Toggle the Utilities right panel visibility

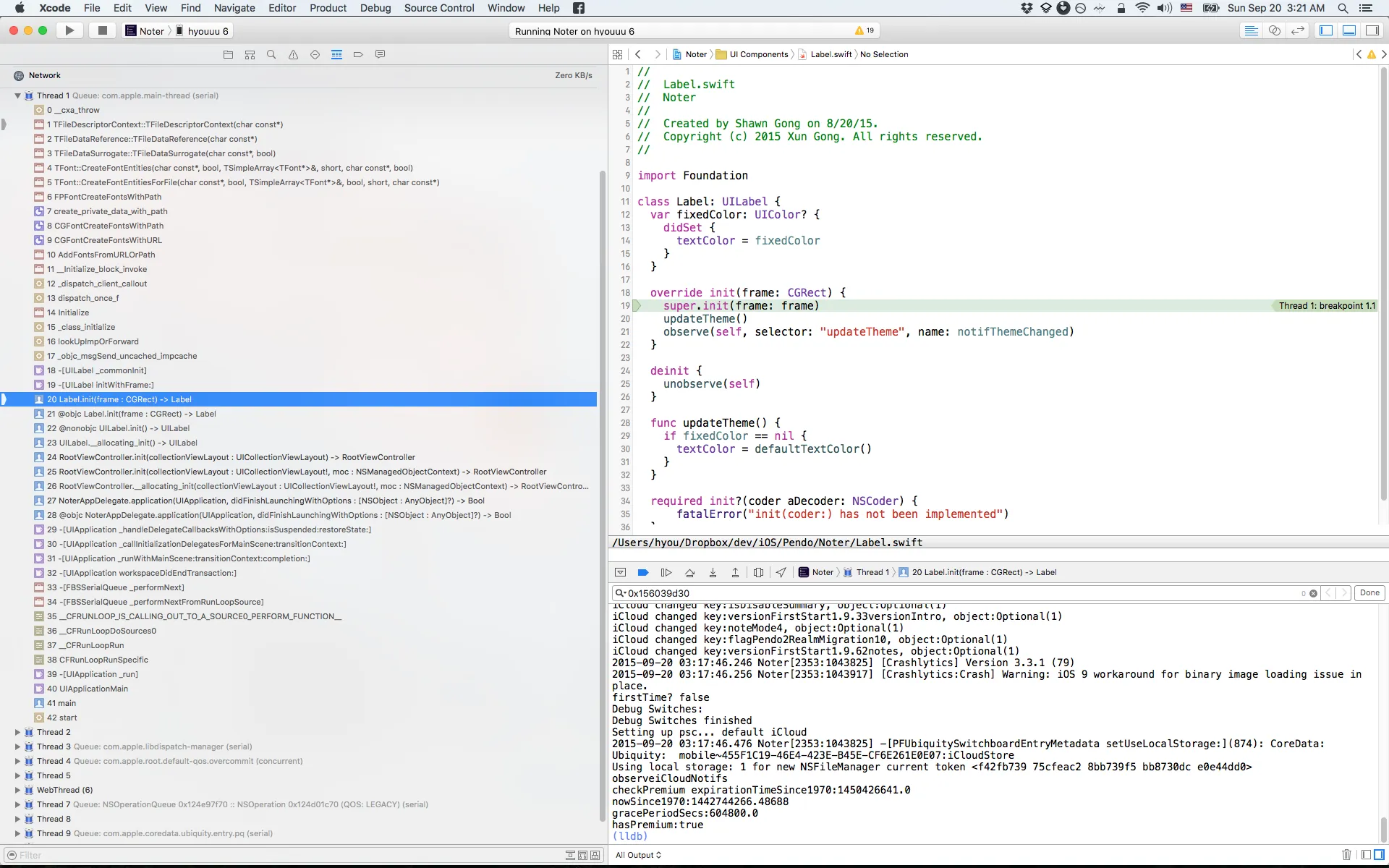click(1372, 30)
